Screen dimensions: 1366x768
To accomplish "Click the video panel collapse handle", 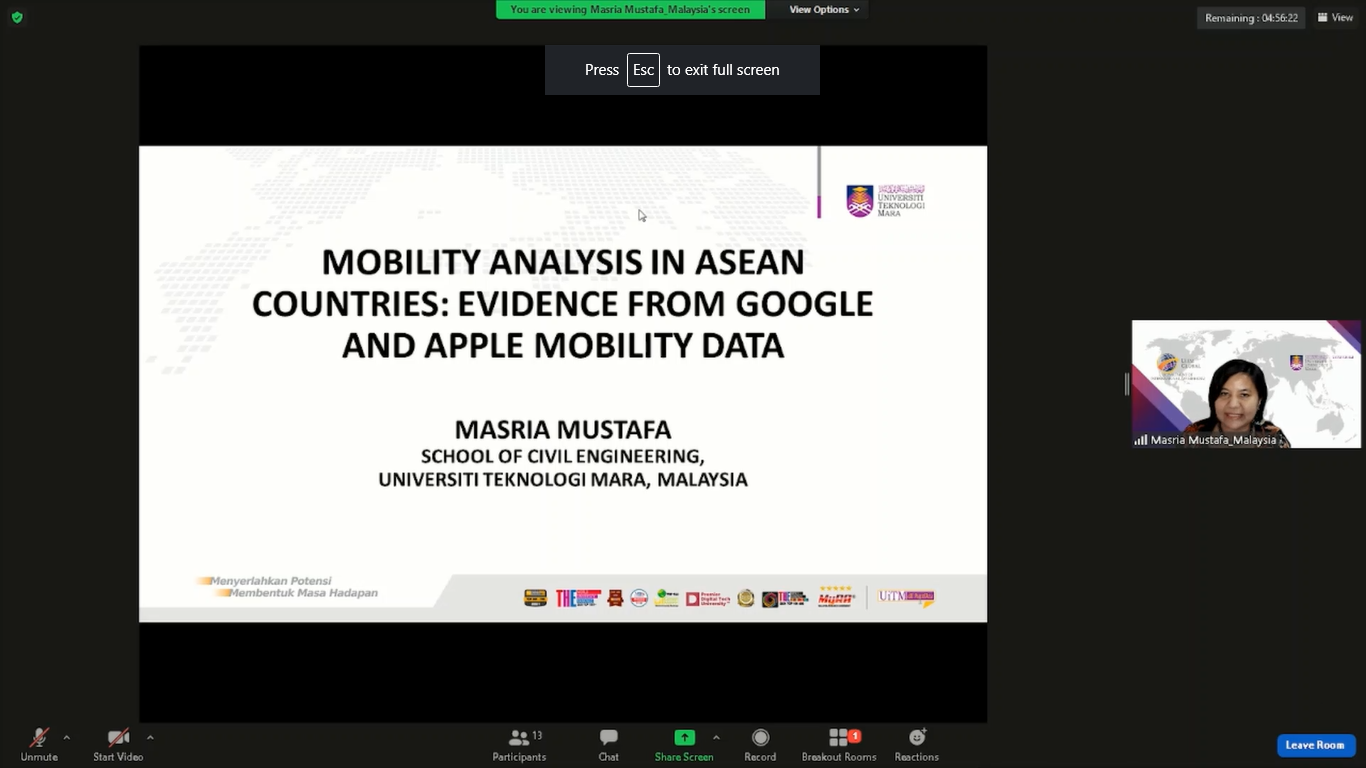I will coord(1127,384).
